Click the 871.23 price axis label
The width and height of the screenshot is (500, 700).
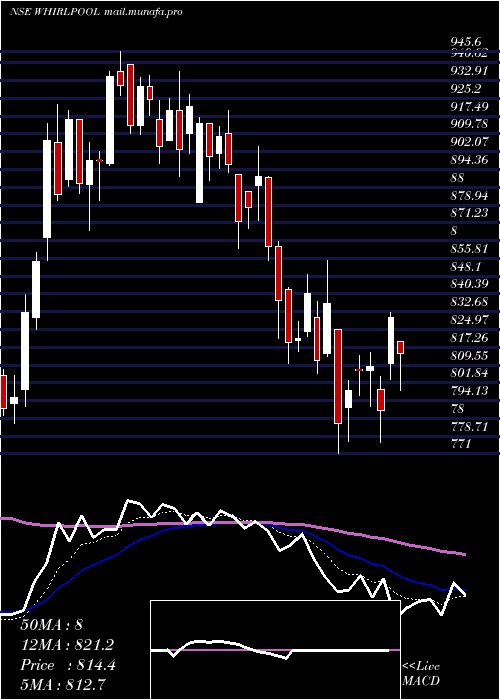469,213
